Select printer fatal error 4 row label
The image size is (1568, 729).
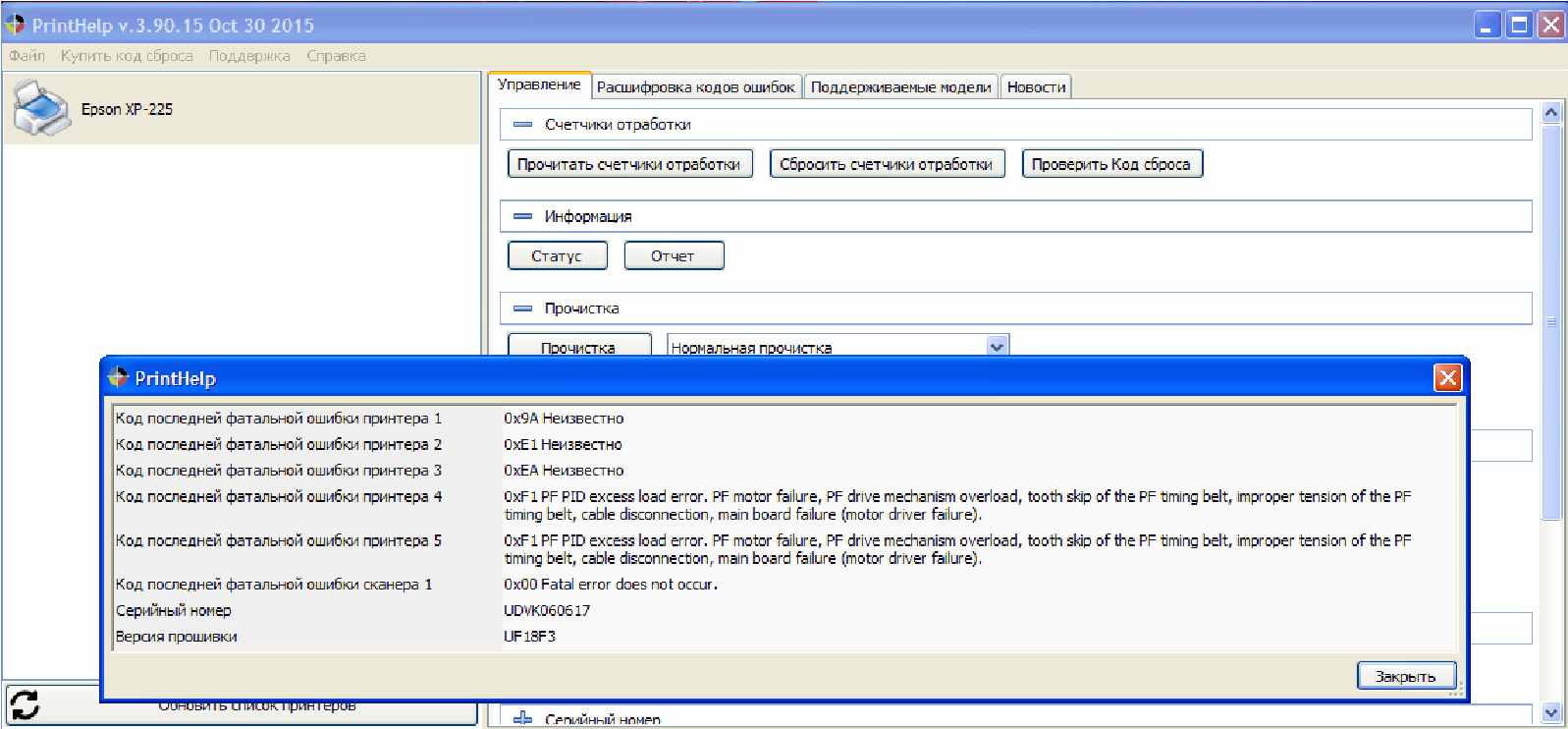coord(279,497)
